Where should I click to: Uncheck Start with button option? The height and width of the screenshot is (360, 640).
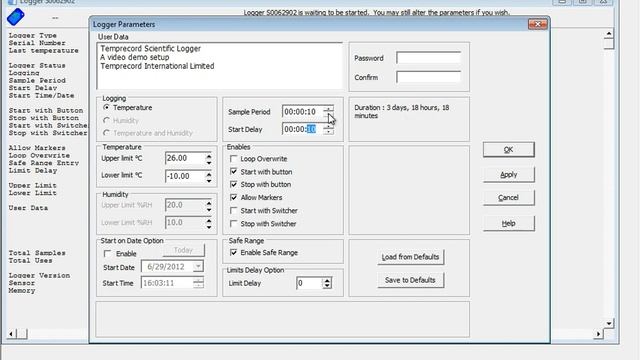pyautogui.click(x=233, y=171)
